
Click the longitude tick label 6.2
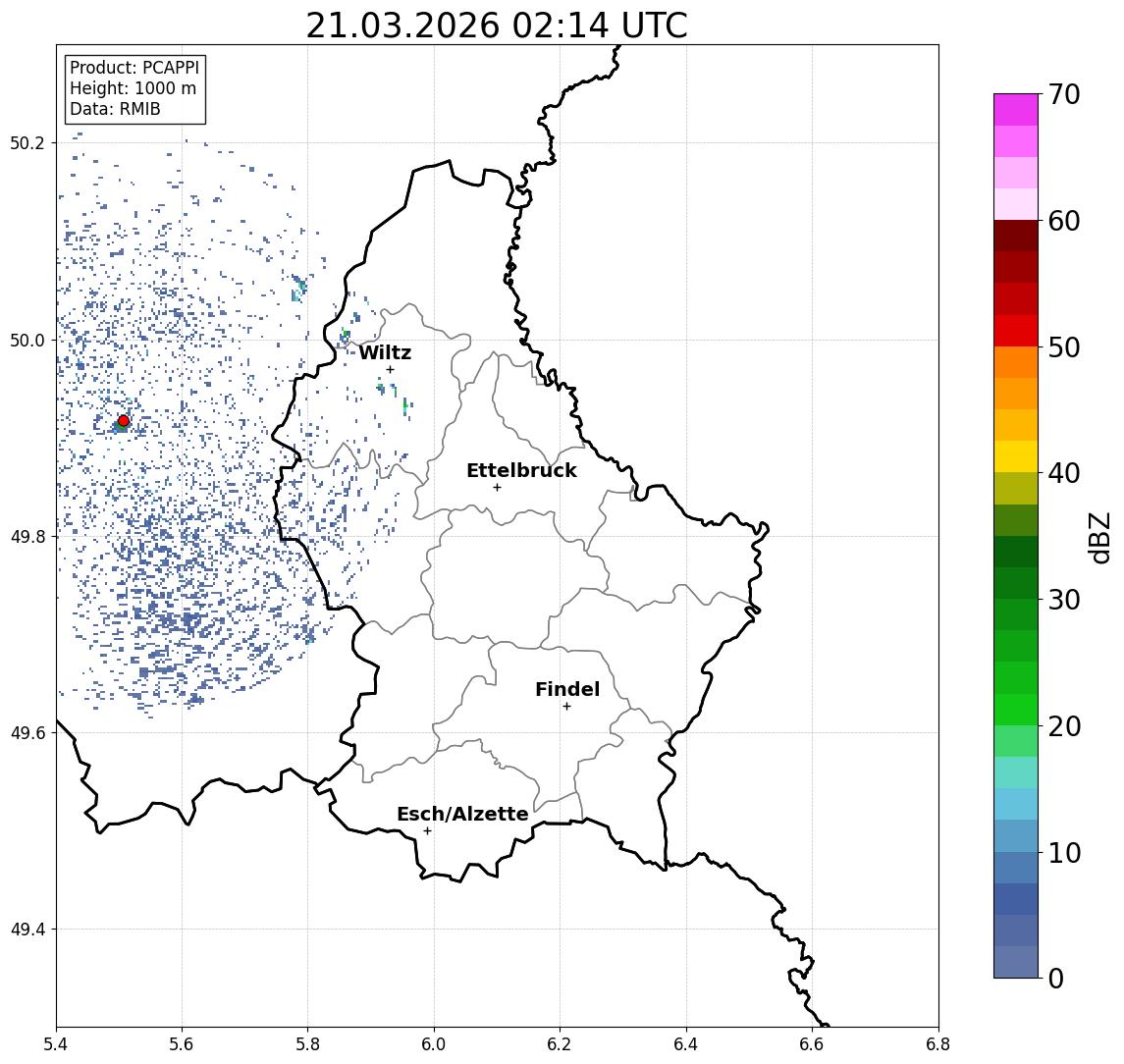click(x=560, y=1043)
